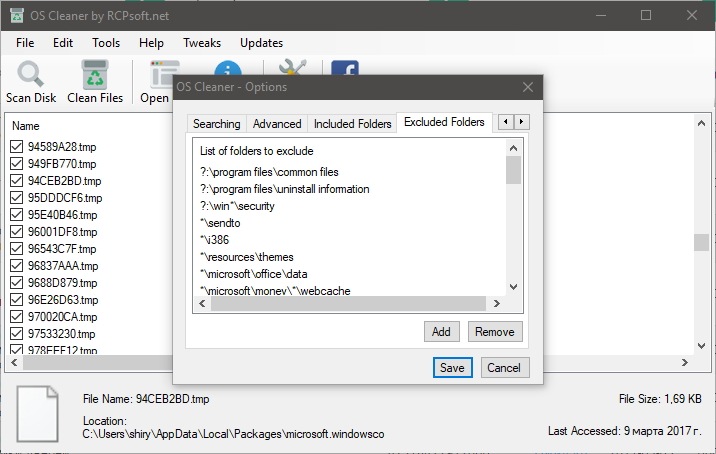716x454 pixels.
Task: Click main file list scroll right arrow
Action: (x=684, y=362)
